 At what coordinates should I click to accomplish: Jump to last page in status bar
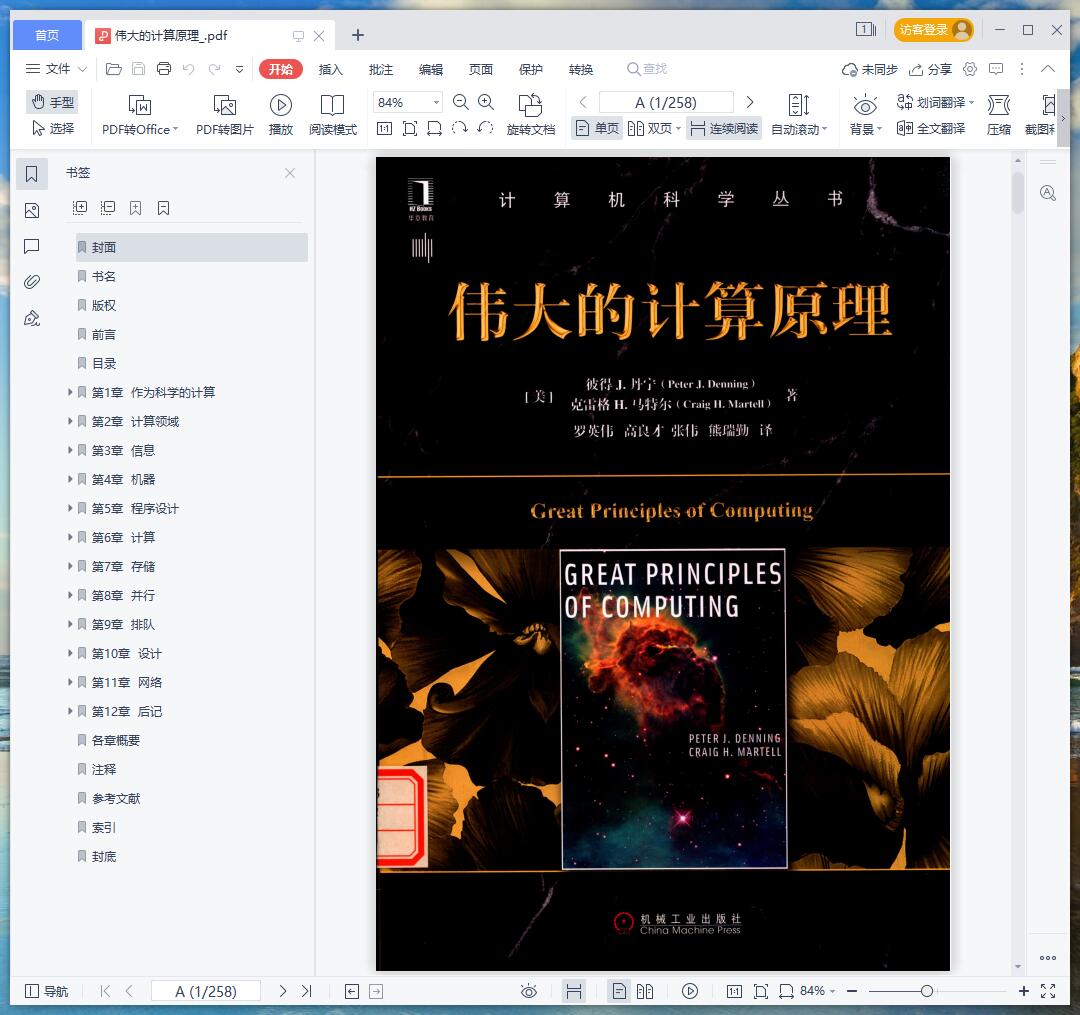[307, 991]
